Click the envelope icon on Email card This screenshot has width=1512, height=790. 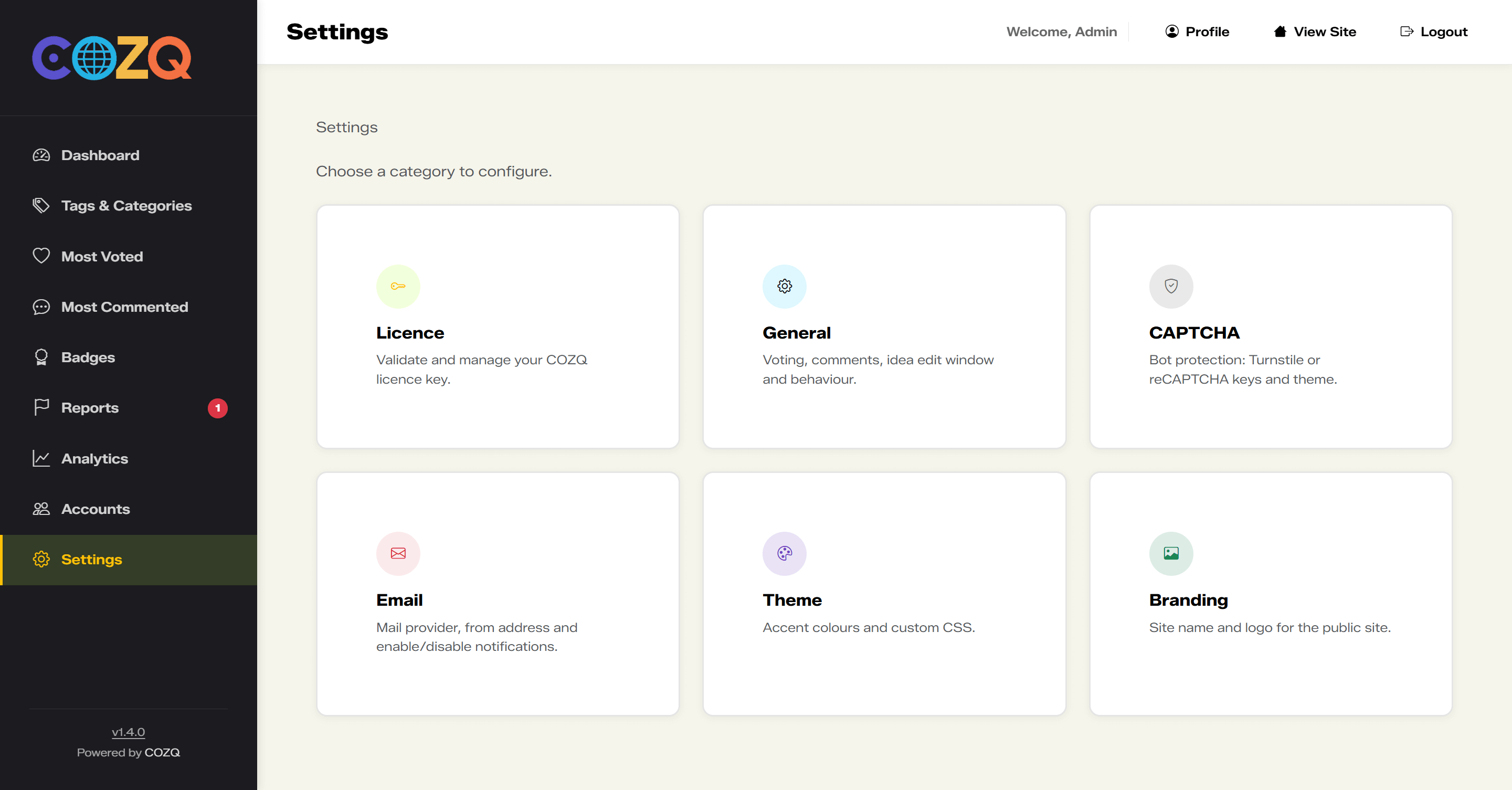pyautogui.click(x=398, y=553)
